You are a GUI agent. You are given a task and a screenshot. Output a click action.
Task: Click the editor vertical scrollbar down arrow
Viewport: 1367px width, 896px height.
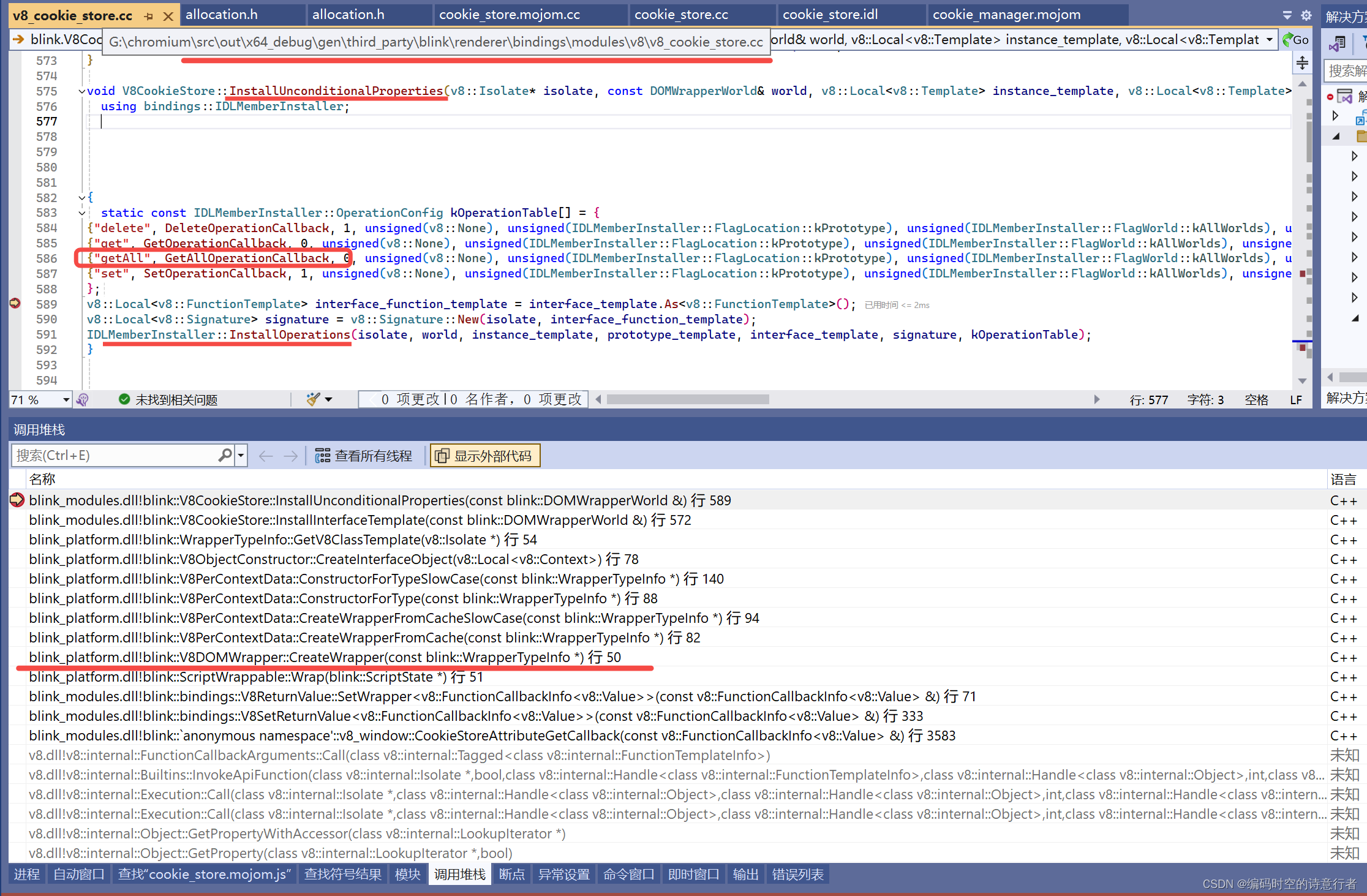(x=1302, y=380)
